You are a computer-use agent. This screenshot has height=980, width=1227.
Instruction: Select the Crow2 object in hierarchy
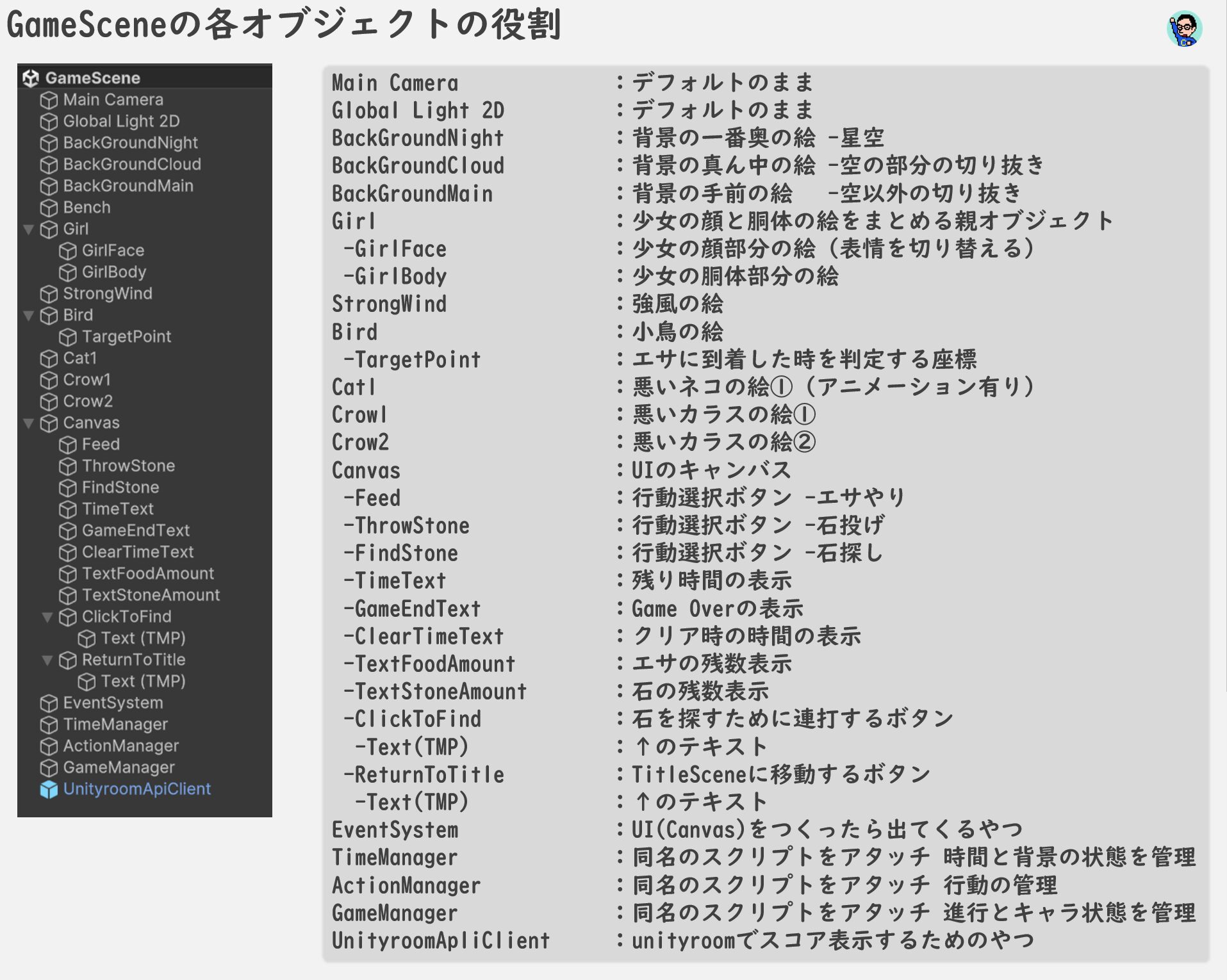[x=88, y=401]
